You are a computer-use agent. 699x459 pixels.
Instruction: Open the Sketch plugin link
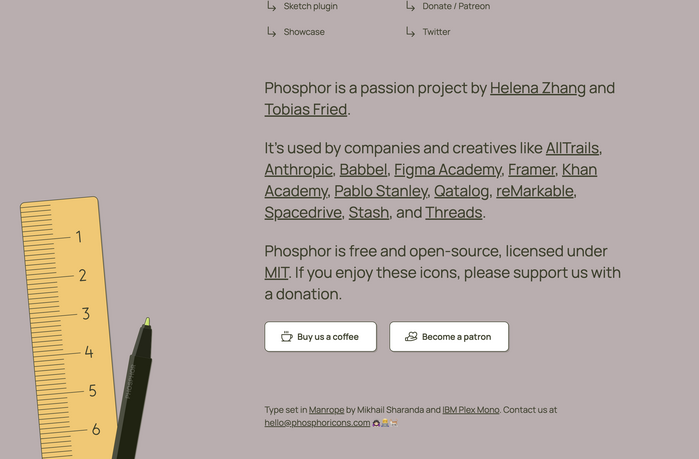coord(310,6)
